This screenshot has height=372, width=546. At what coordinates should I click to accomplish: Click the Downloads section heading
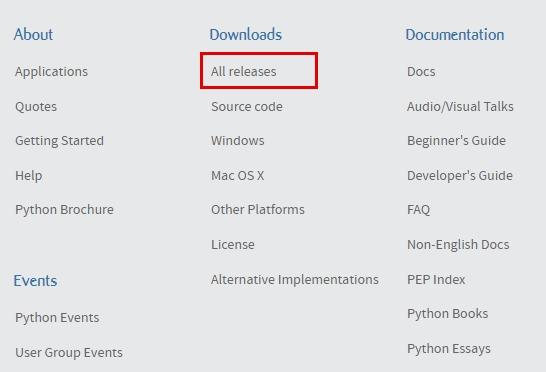(x=245, y=34)
